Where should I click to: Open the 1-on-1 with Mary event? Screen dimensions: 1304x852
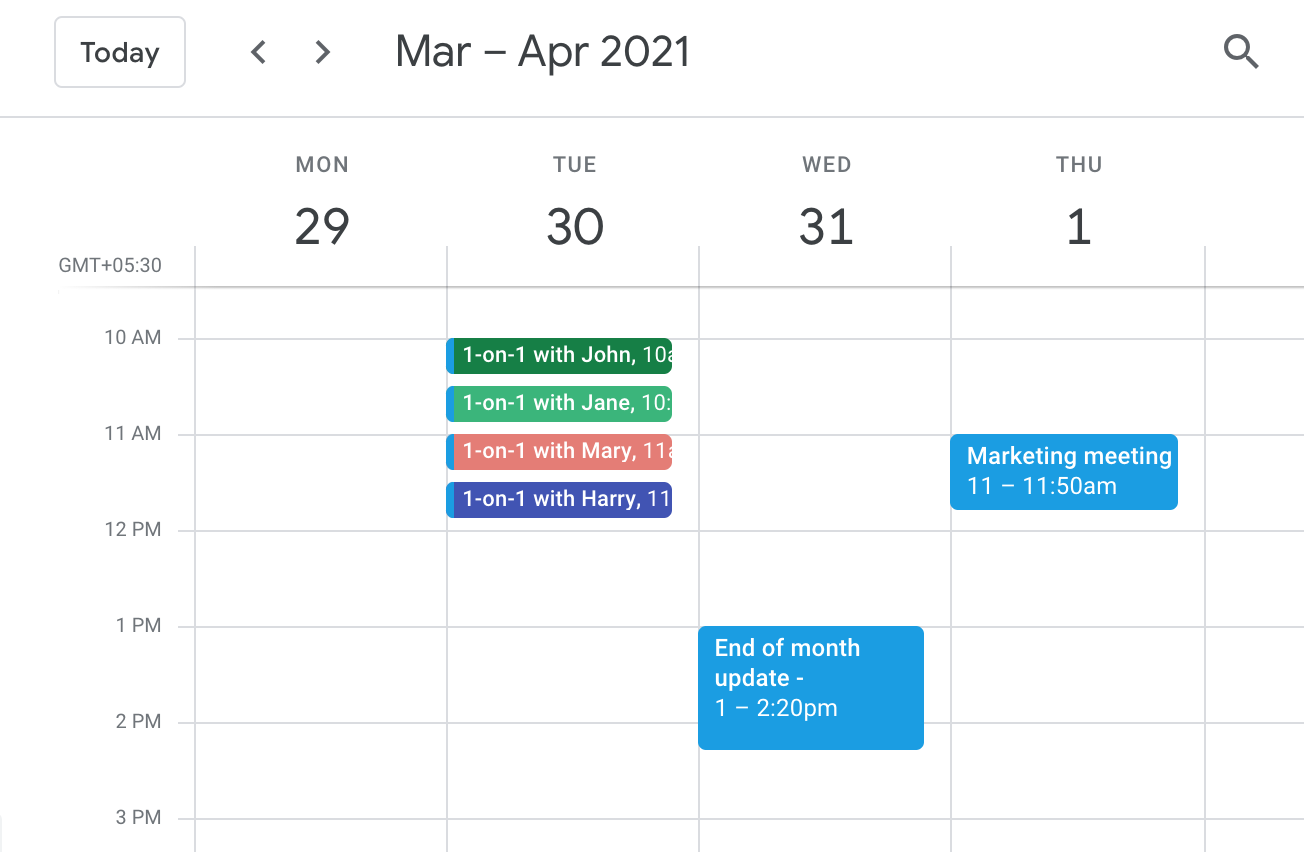click(562, 451)
